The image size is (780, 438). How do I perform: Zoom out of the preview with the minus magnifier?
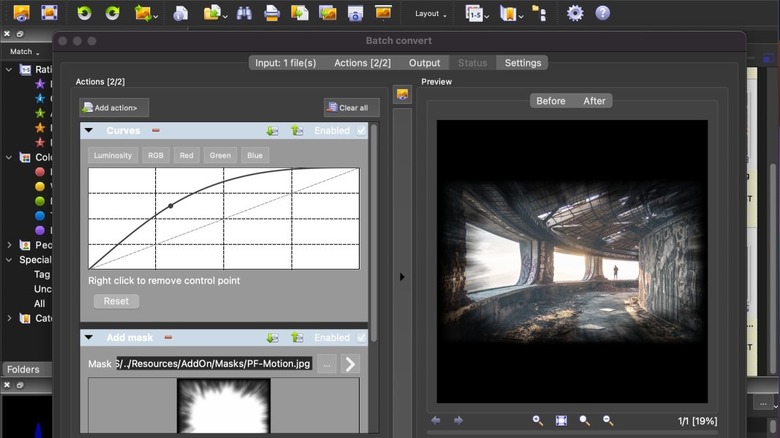click(x=608, y=421)
